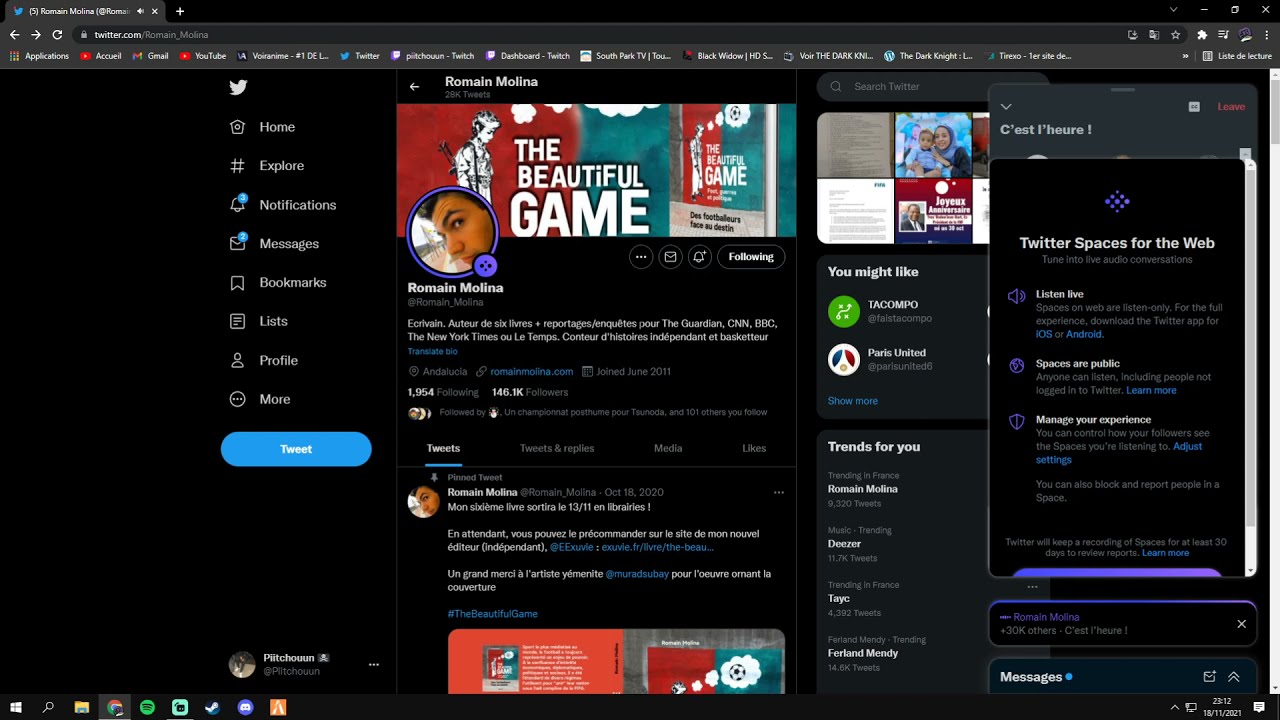Open Messages in the sidebar
This screenshot has height=720, width=1280.
click(275, 244)
